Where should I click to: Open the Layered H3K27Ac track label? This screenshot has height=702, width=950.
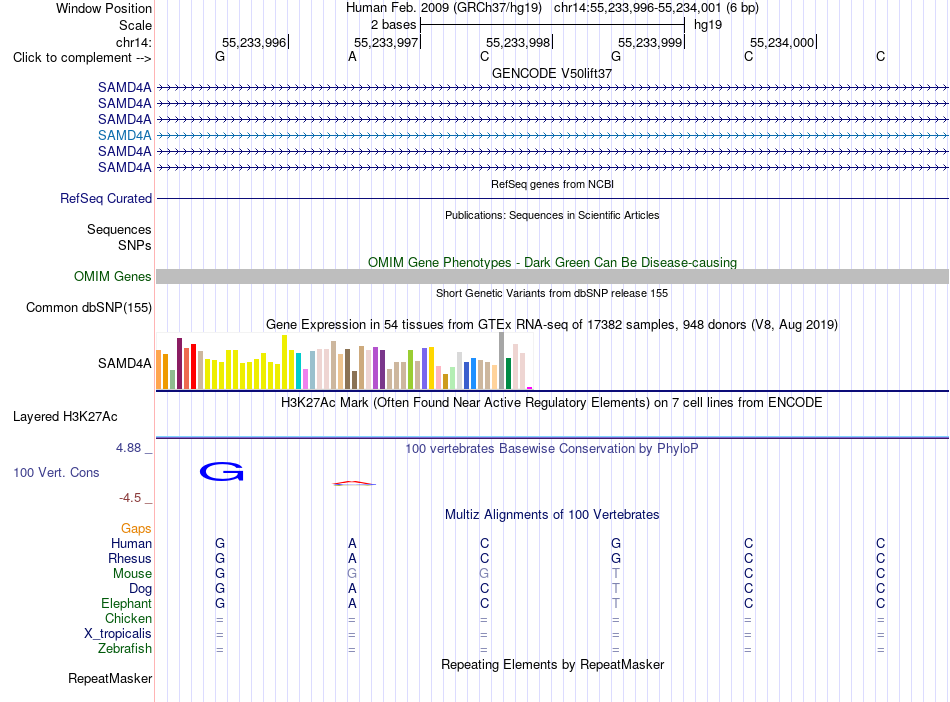65,417
